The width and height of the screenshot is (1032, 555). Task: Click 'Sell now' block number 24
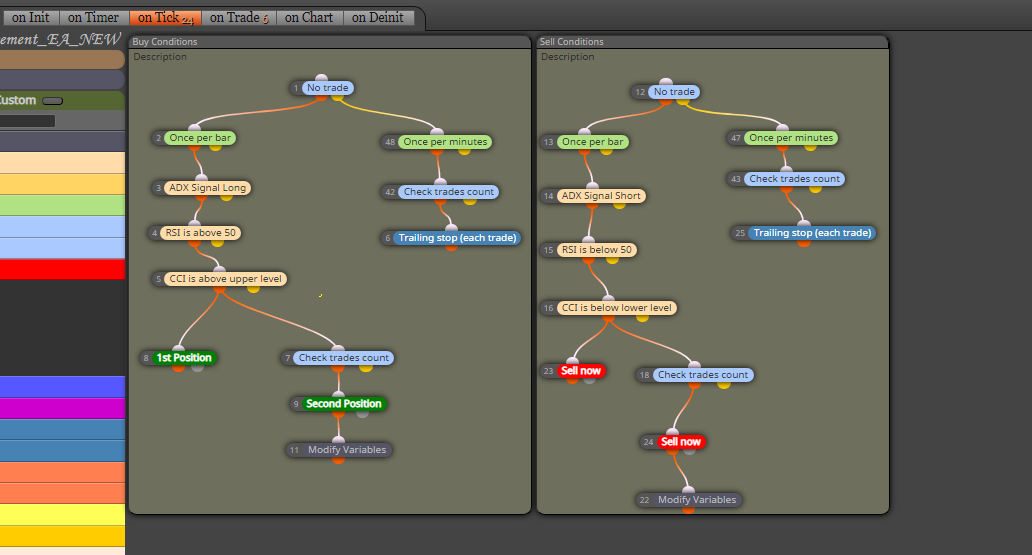point(681,442)
